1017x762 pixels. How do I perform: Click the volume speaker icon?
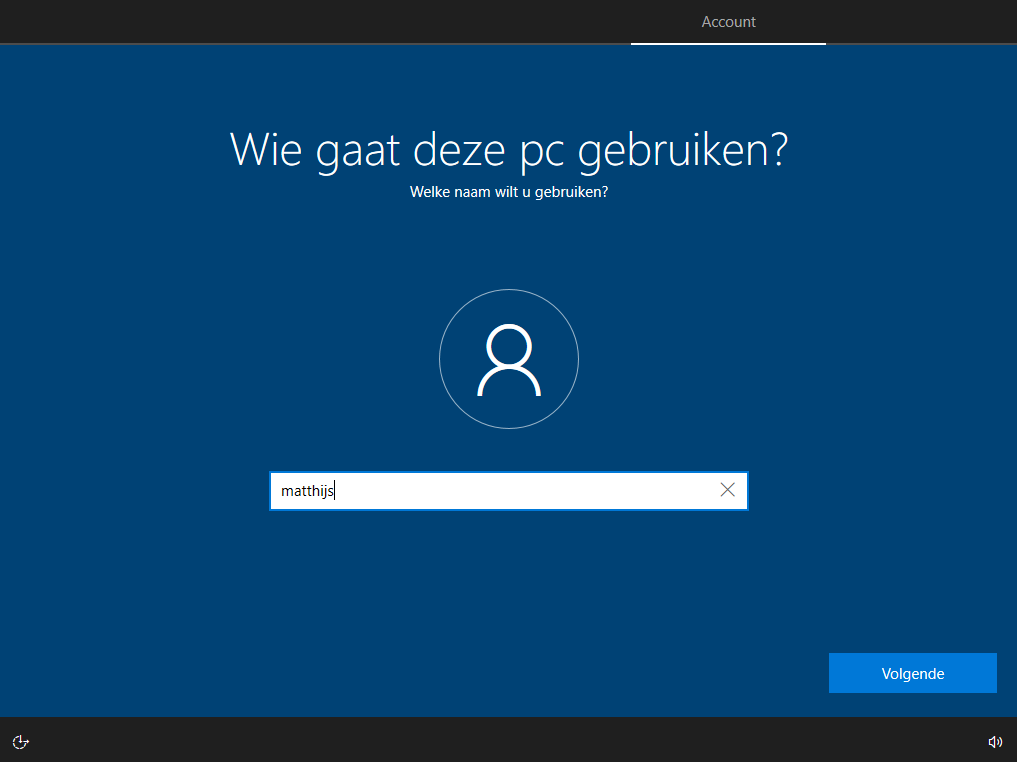pyautogui.click(x=994, y=741)
